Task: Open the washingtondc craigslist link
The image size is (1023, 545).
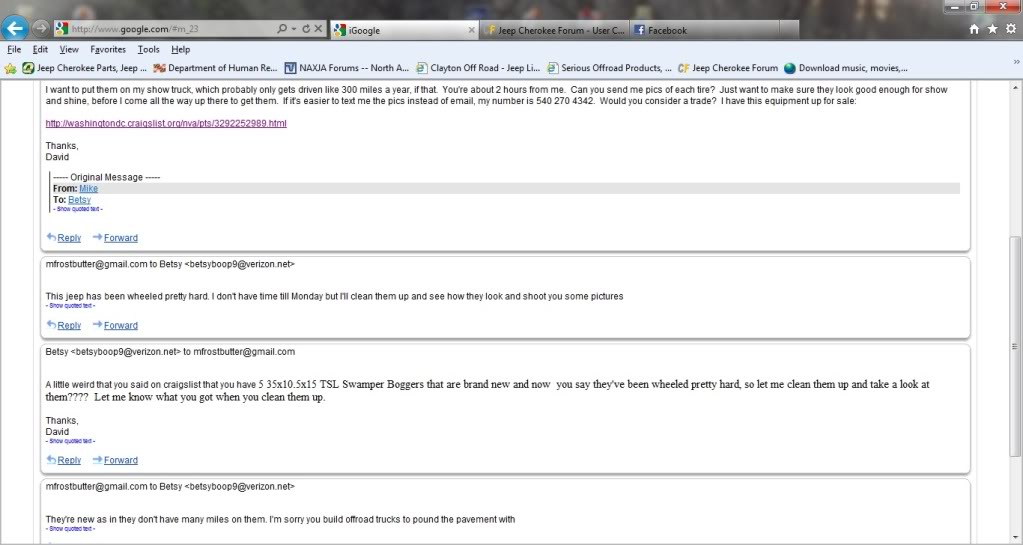Action: (x=166, y=123)
